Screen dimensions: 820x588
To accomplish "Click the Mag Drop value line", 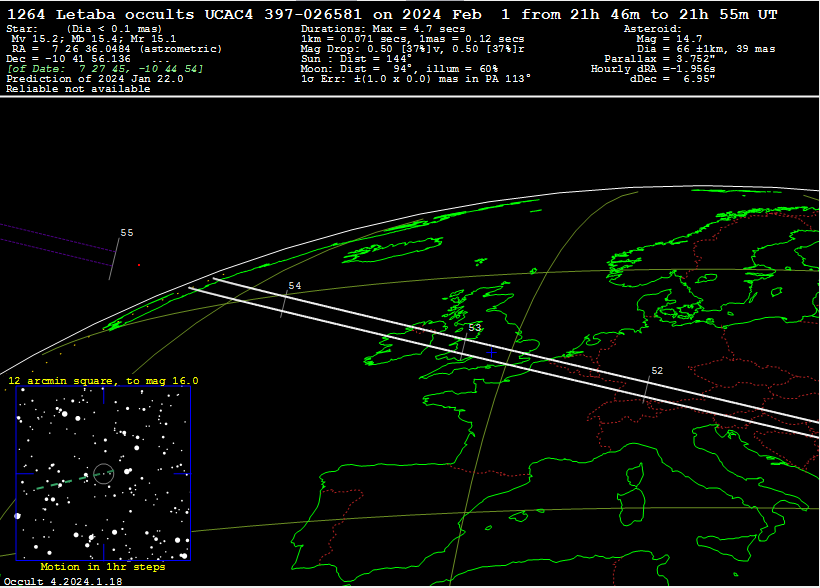I will tap(413, 49).
